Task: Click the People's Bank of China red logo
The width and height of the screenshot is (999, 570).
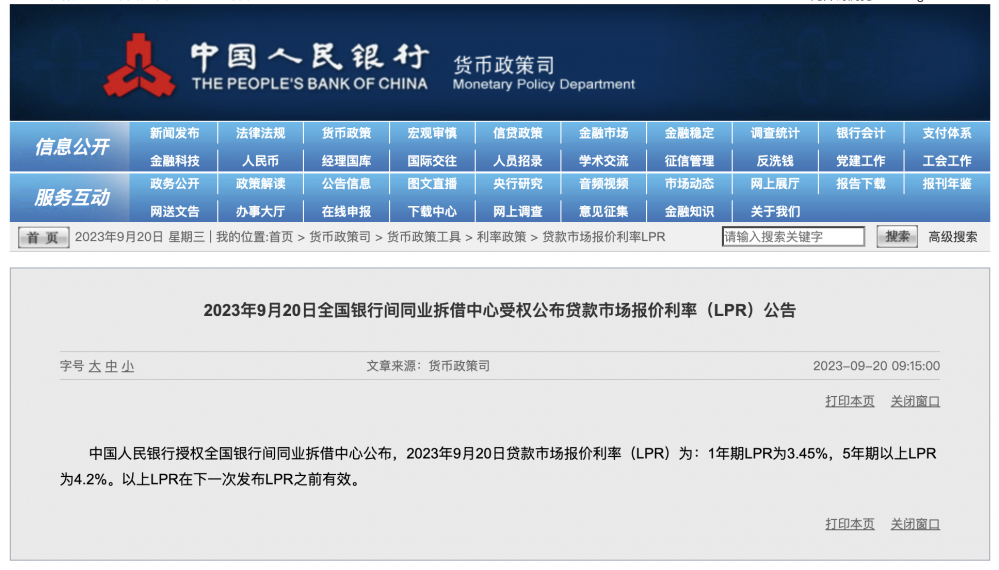Action: 140,66
